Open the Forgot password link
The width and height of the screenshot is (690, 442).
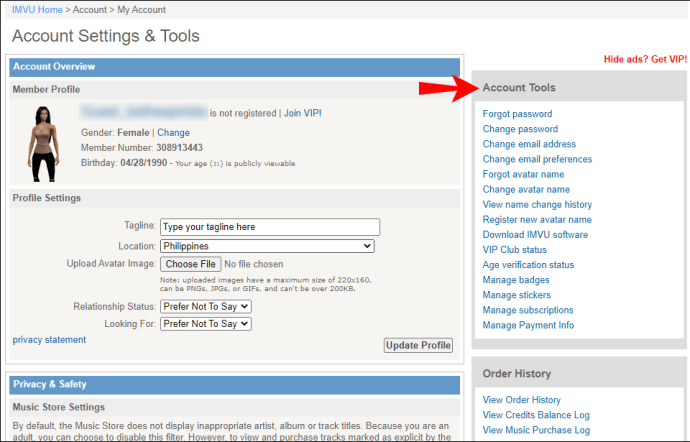point(518,114)
